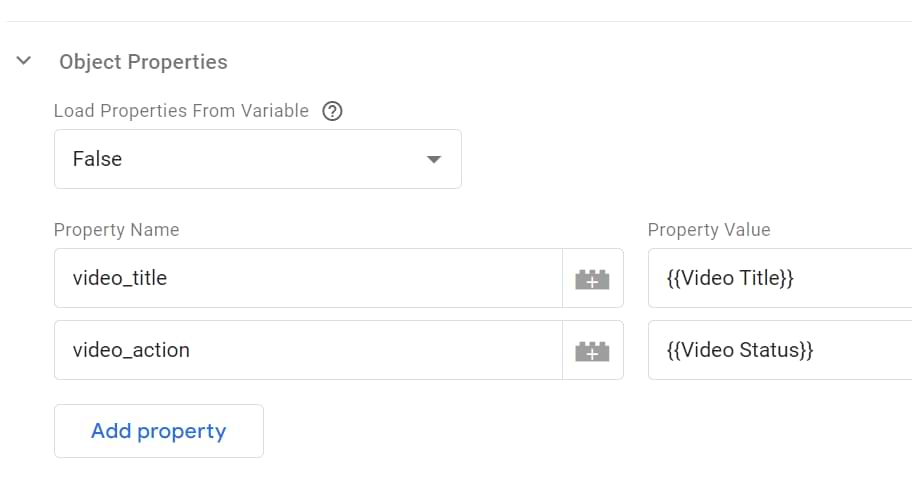Click the triangle arrow of False selector
This screenshot has width=912, height=491.
coord(434,159)
